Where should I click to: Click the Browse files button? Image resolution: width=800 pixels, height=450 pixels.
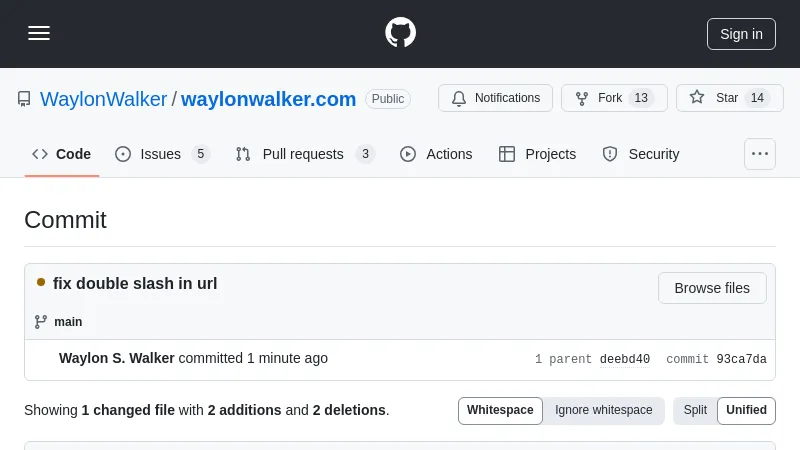click(712, 288)
